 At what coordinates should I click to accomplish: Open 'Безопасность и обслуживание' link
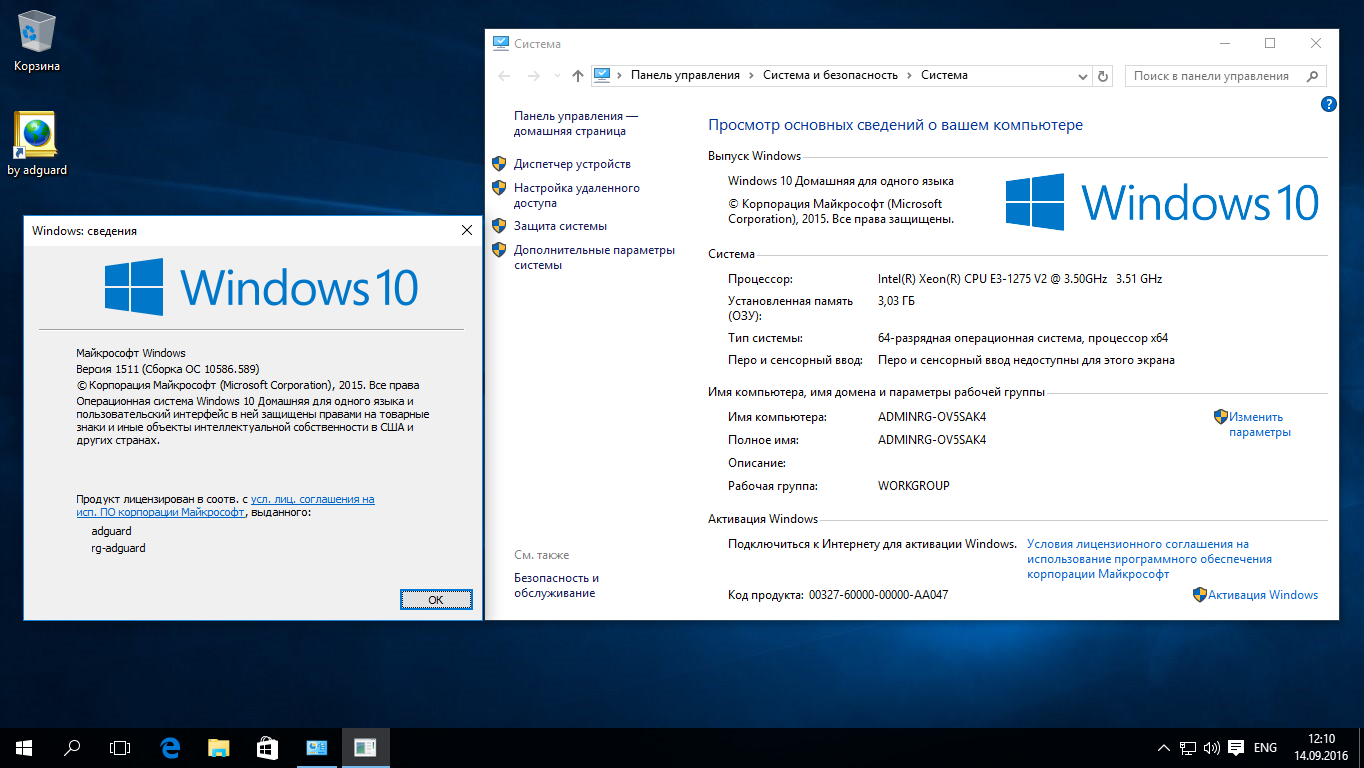point(556,585)
